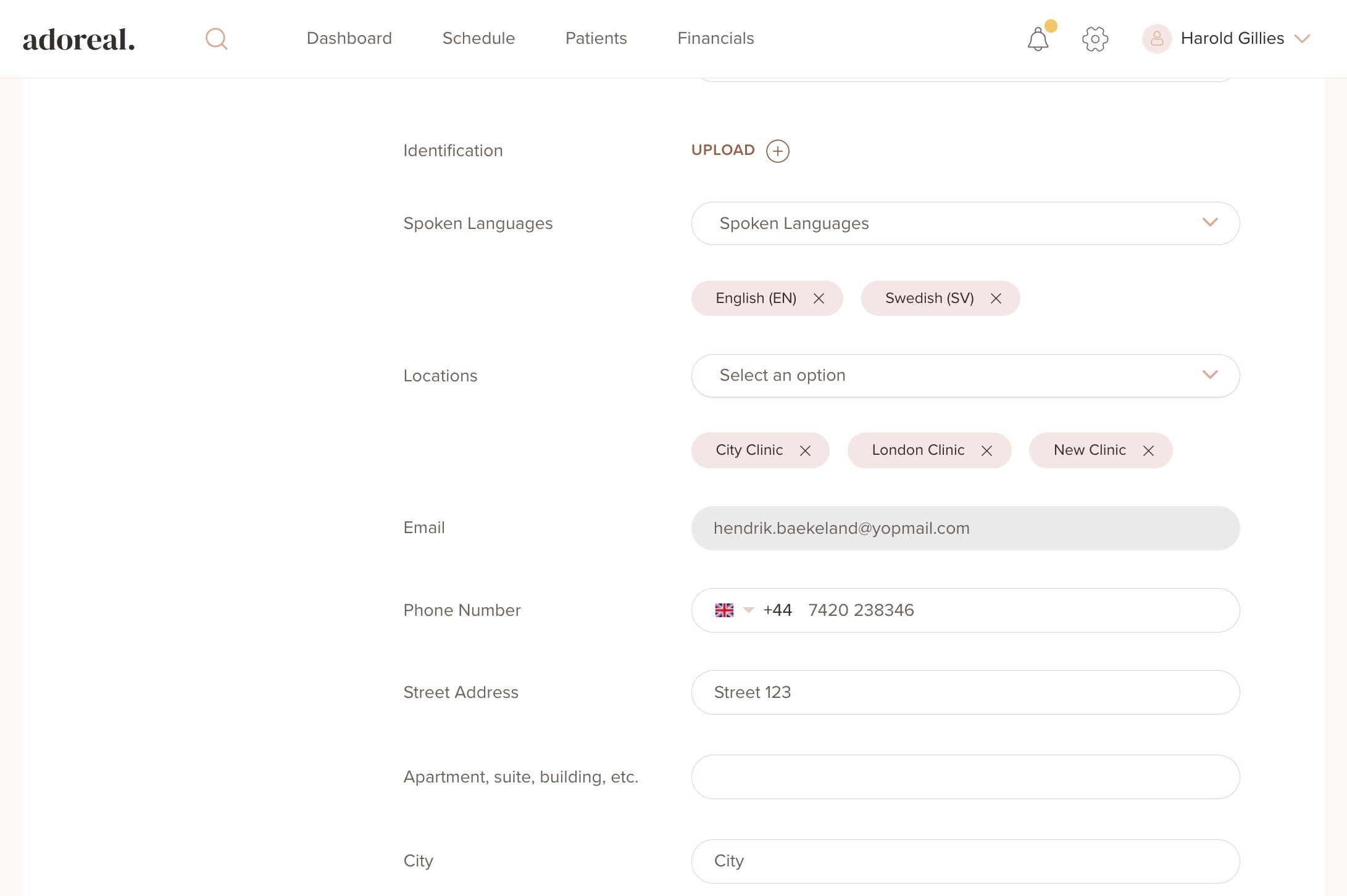Remove the London Clinic location tag
Viewport: 1347px width, 896px height.
click(986, 451)
